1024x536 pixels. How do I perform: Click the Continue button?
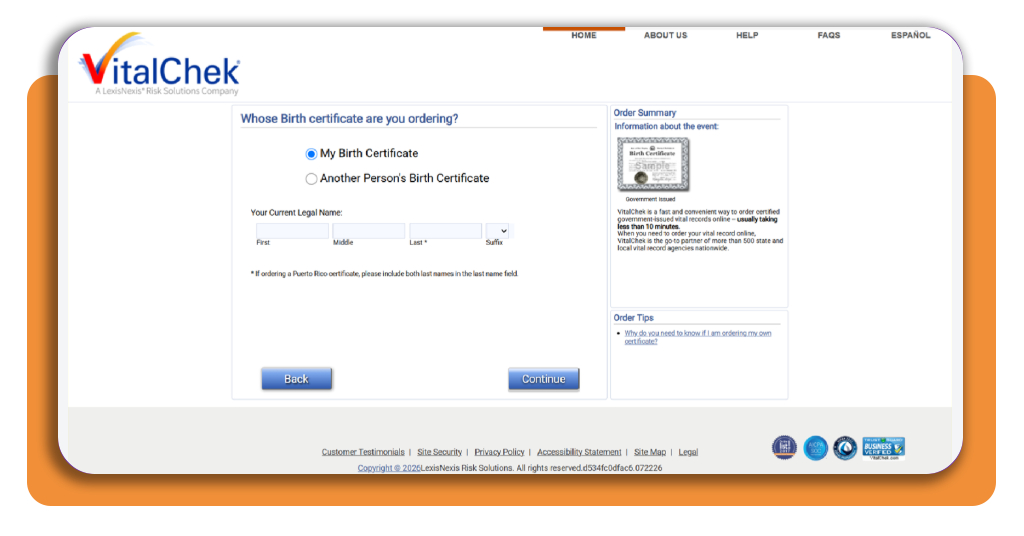543,379
